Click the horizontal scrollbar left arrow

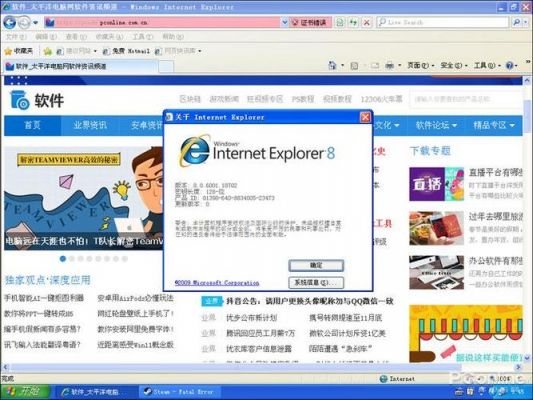pyautogui.click(x=5, y=367)
